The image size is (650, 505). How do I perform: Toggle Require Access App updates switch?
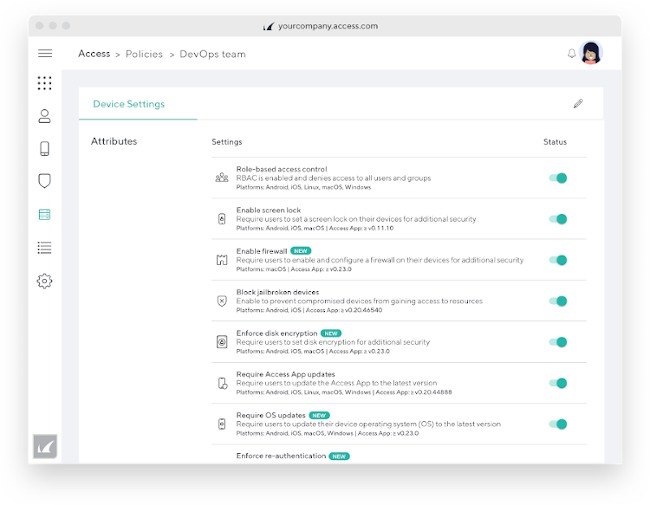[558, 383]
